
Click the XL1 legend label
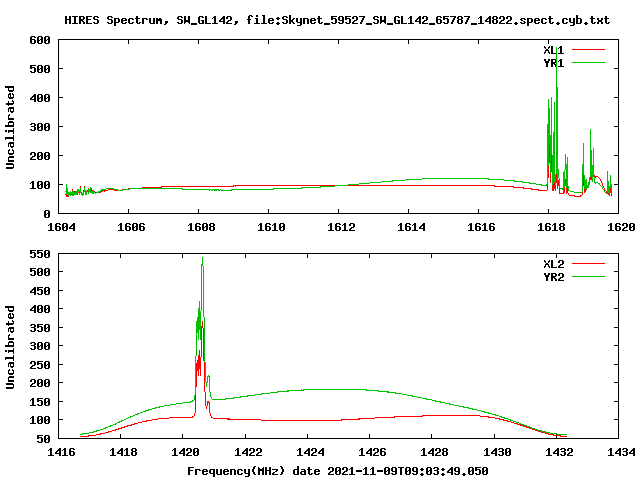553,49
